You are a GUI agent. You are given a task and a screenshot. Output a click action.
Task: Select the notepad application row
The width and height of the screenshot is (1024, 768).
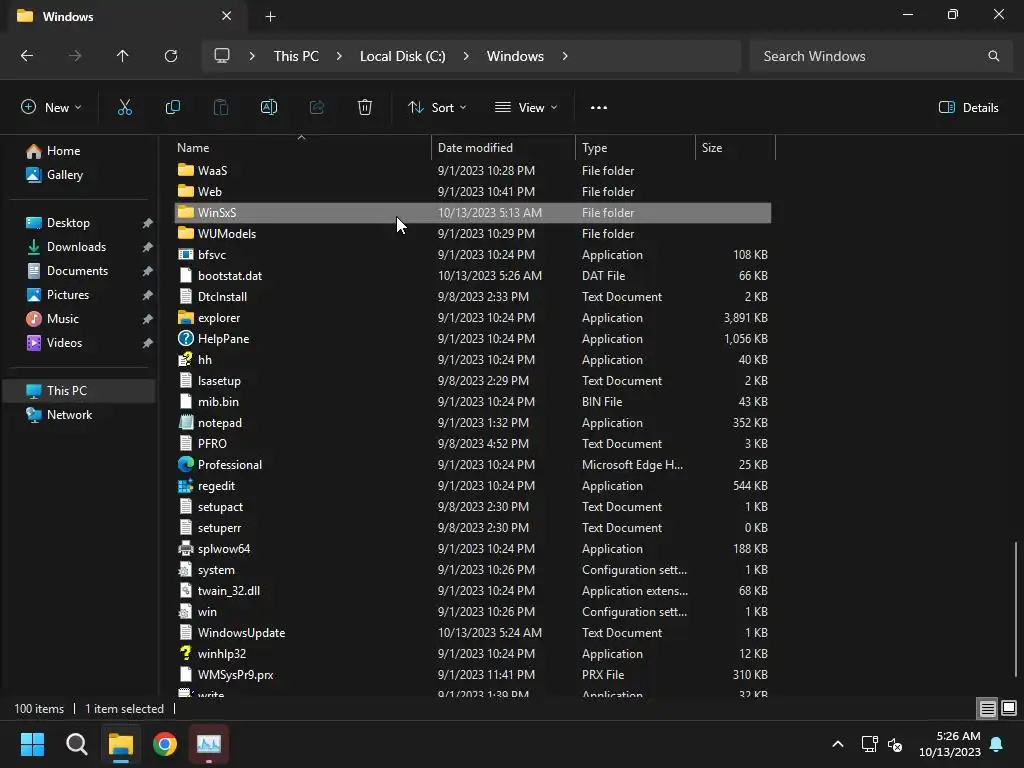(x=473, y=423)
